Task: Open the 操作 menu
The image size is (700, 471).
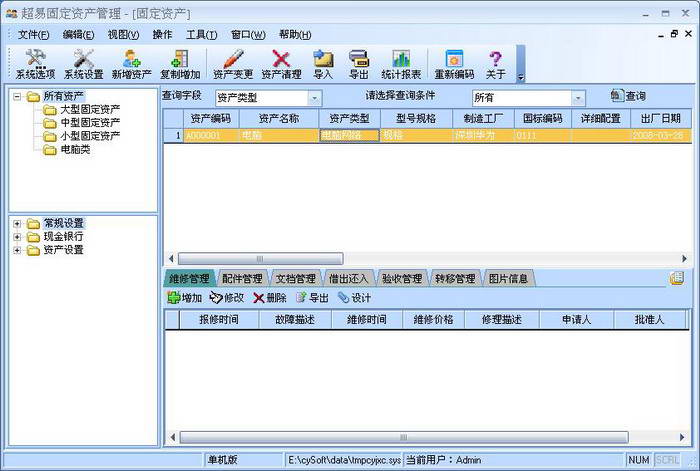Action: (162, 35)
